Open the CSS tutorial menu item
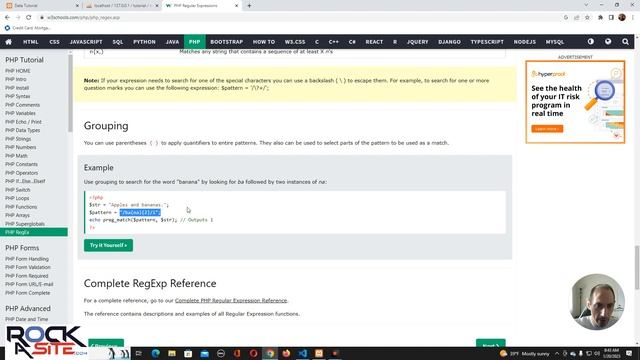Viewport: 640px width, 360px height. pos(54,42)
